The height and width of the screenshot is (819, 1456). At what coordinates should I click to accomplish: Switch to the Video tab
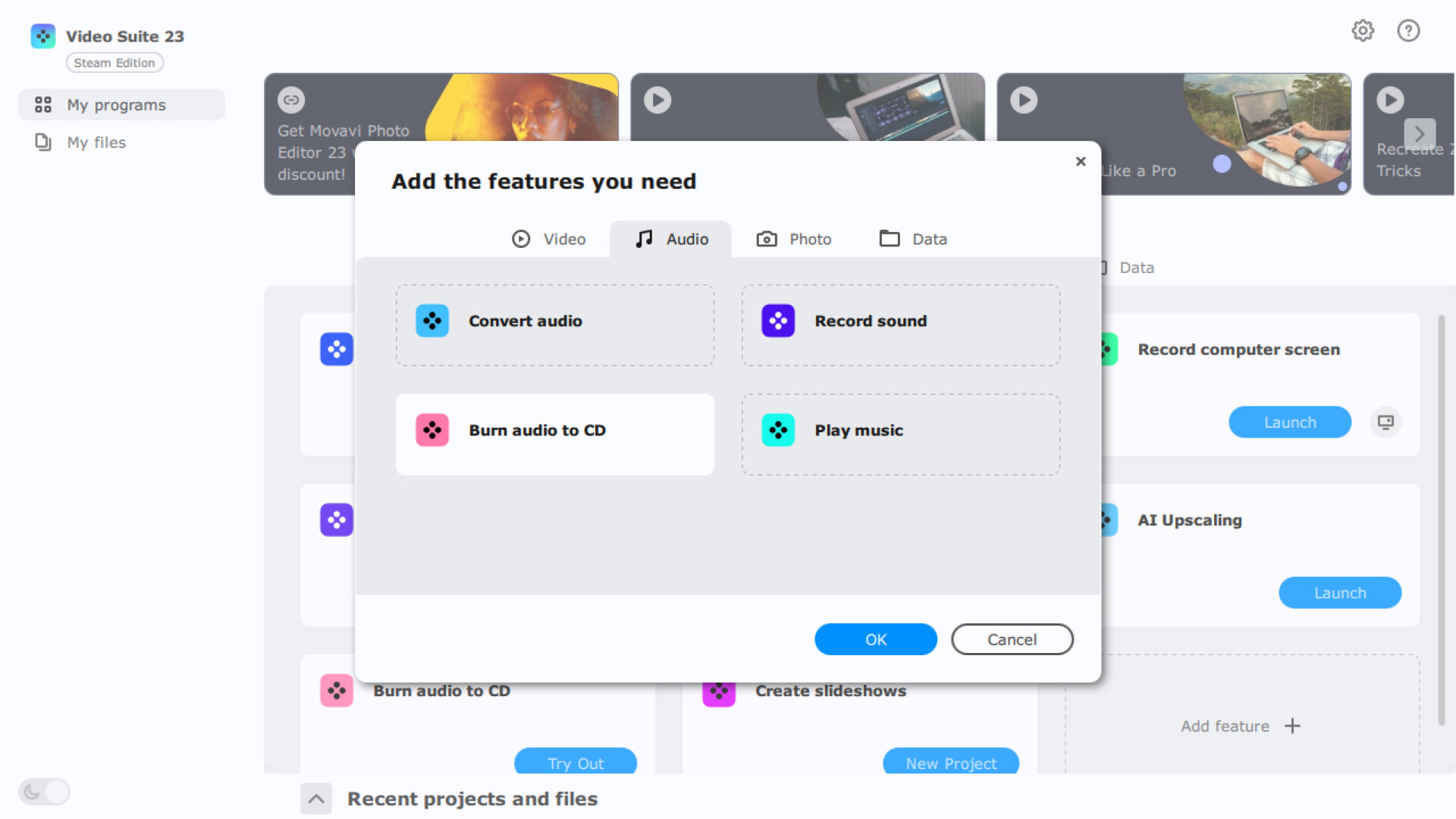549,238
